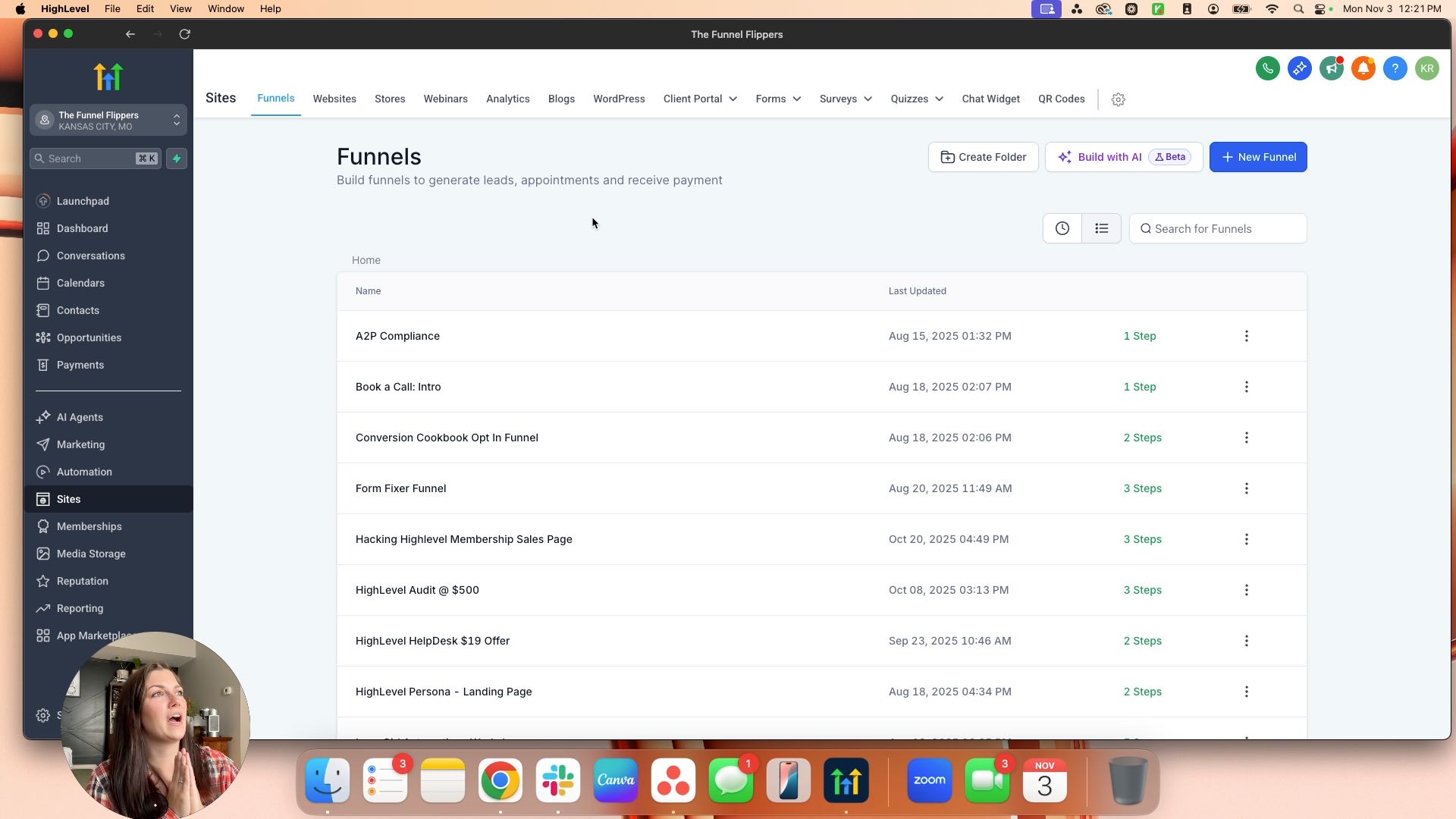Open the Chat Widget tab
Screen dimensions: 1456x819
pos(990,99)
